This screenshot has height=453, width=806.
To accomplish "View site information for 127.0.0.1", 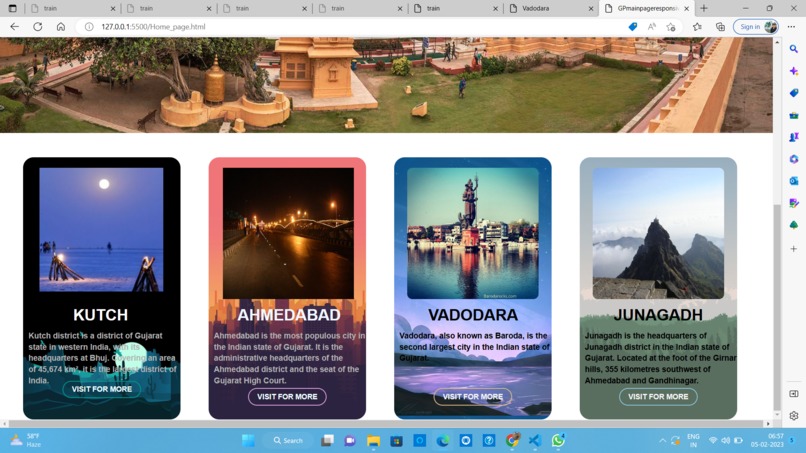I will point(89,27).
